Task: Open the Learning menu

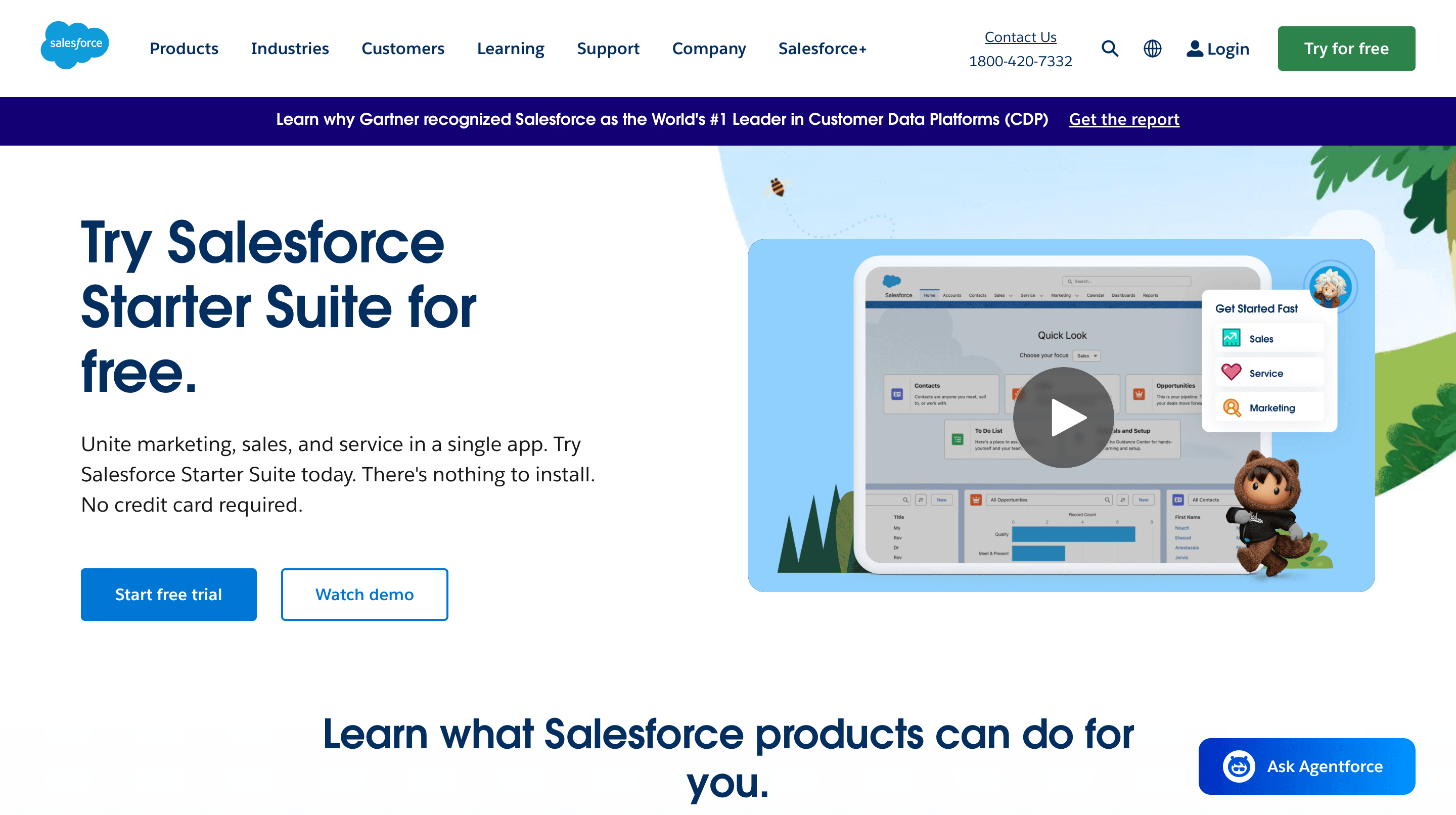Action: [x=511, y=49]
